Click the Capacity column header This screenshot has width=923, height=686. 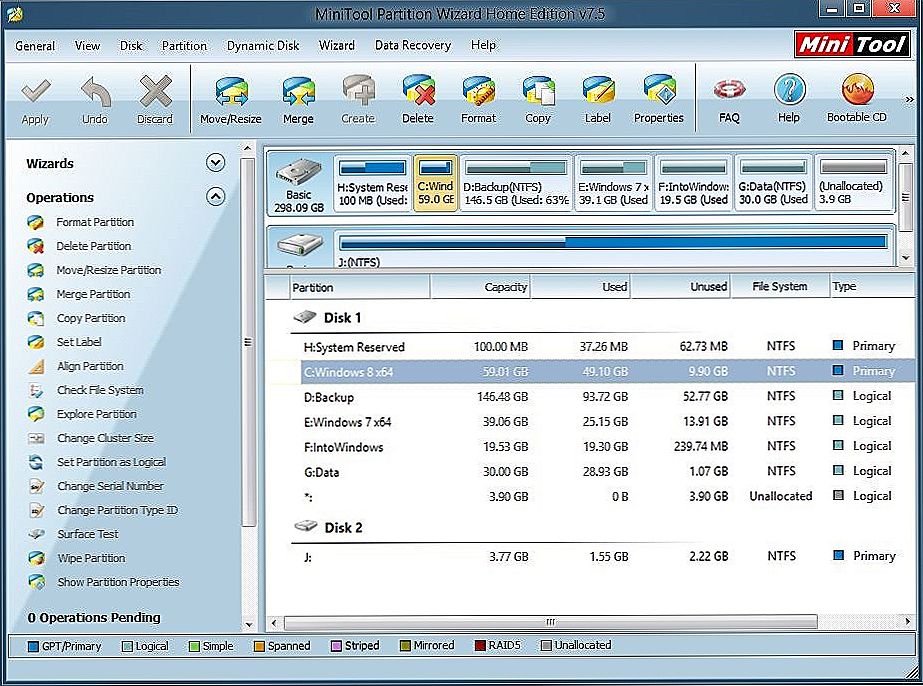[480, 287]
